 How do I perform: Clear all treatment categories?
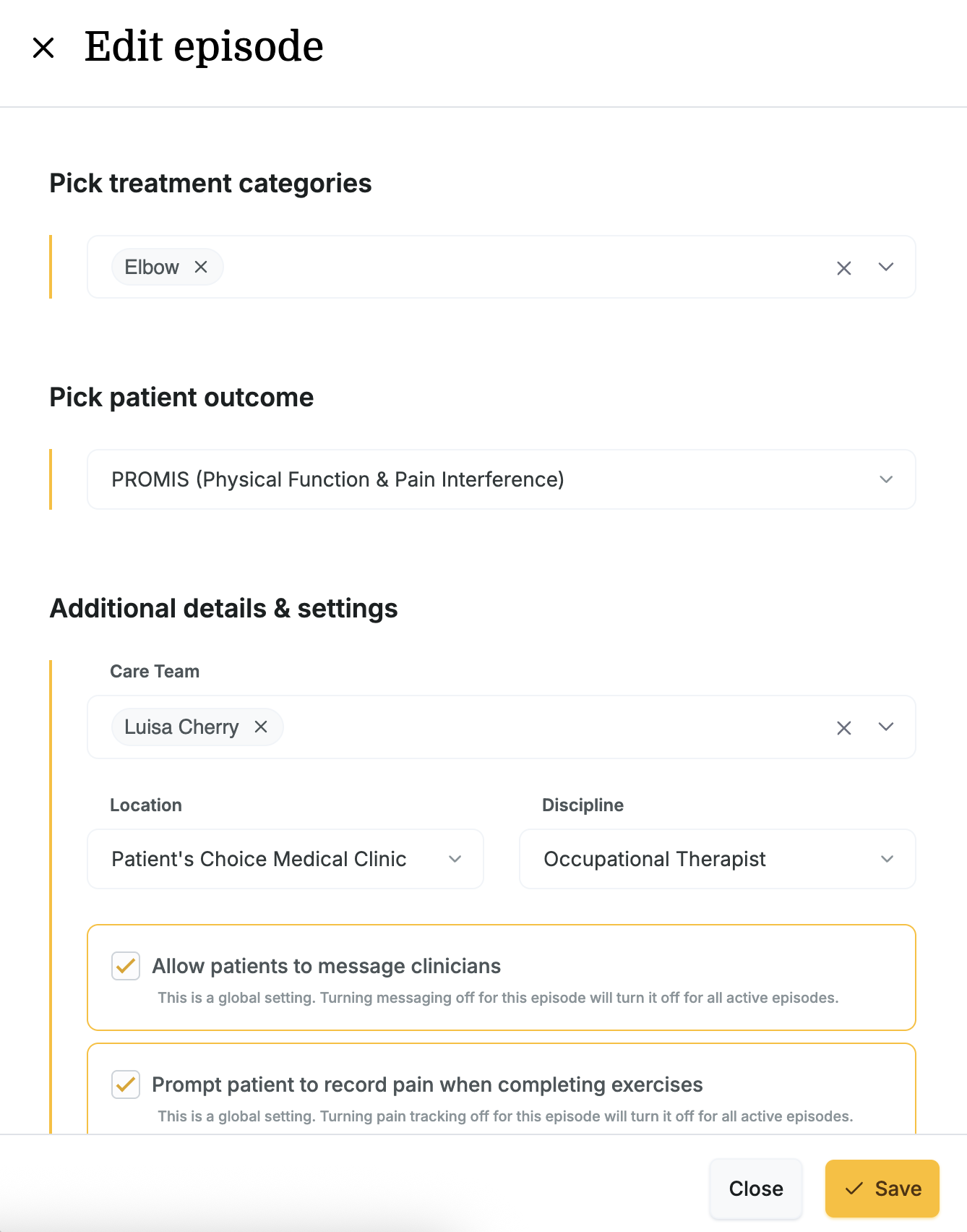(x=843, y=268)
